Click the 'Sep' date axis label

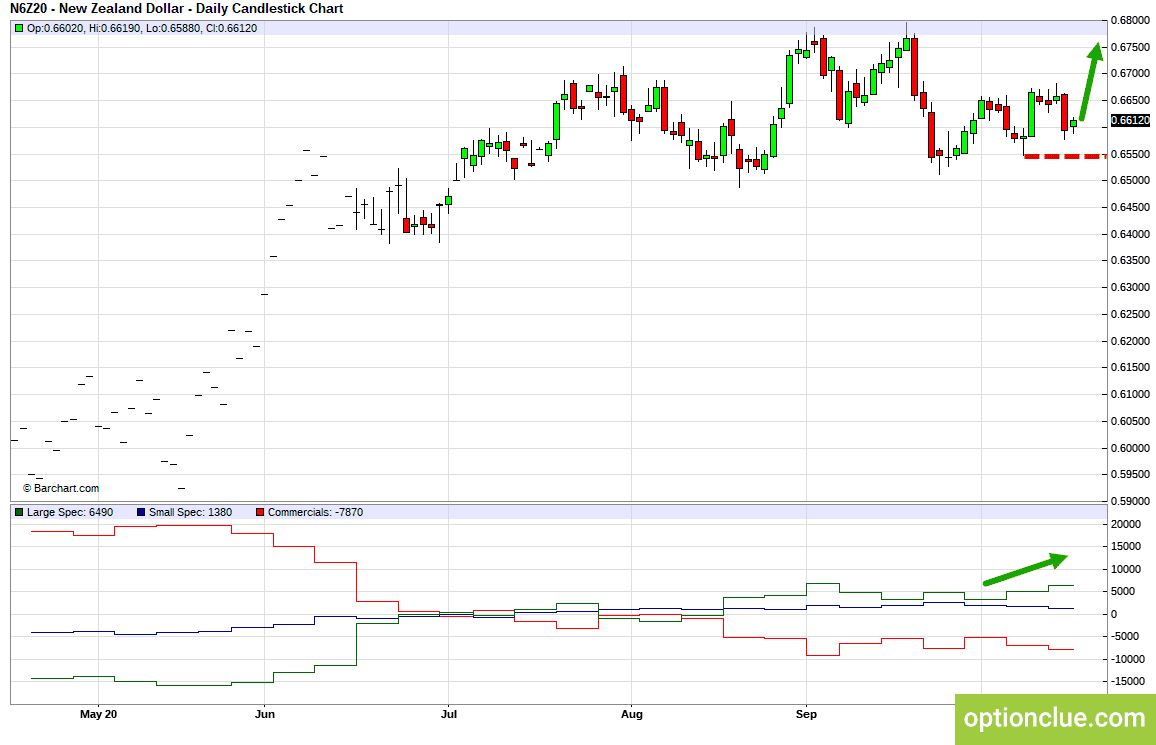coord(807,714)
